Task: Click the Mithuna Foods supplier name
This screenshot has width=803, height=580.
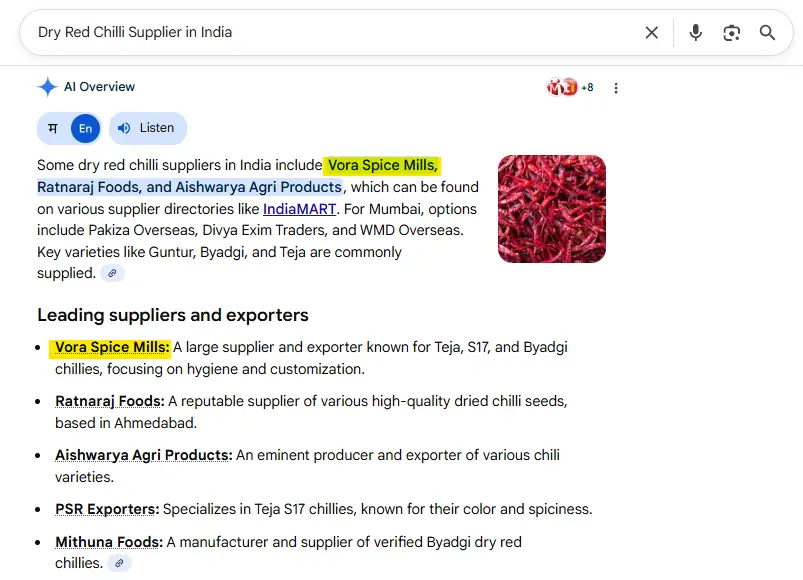Action: [108, 542]
